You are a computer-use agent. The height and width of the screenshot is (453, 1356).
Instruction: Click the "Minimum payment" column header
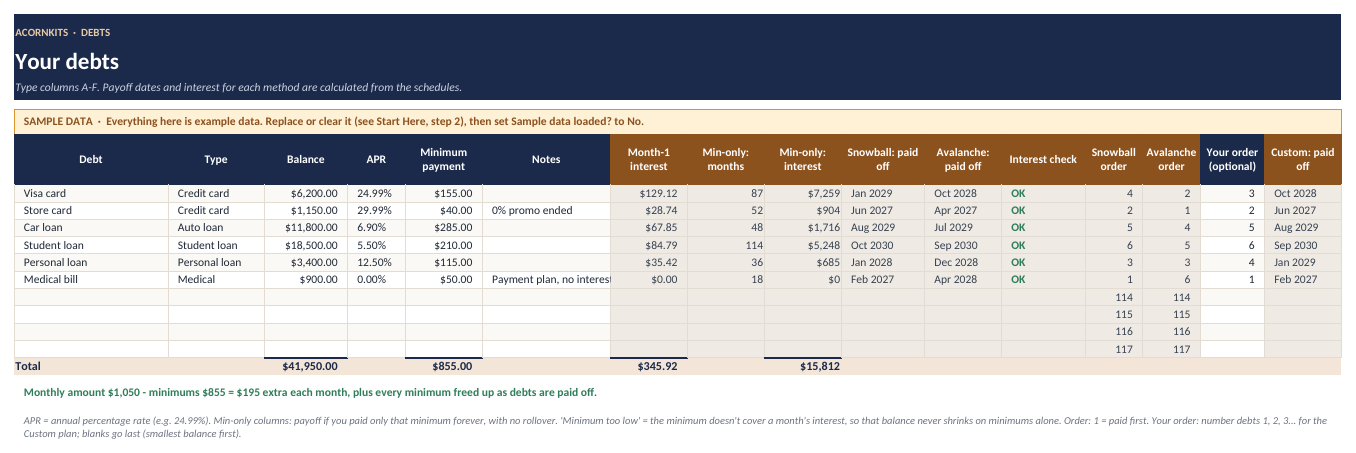pos(444,159)
